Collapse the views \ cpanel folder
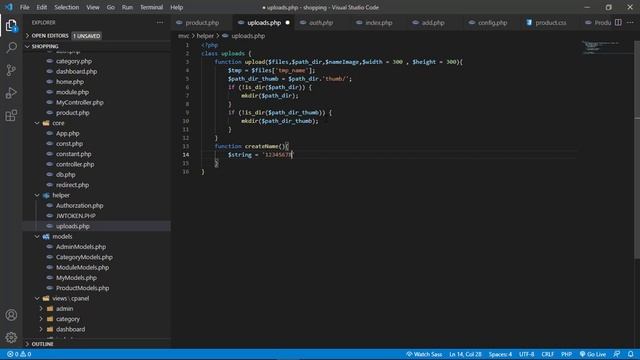The image size is (640, 360). (70, 298)
